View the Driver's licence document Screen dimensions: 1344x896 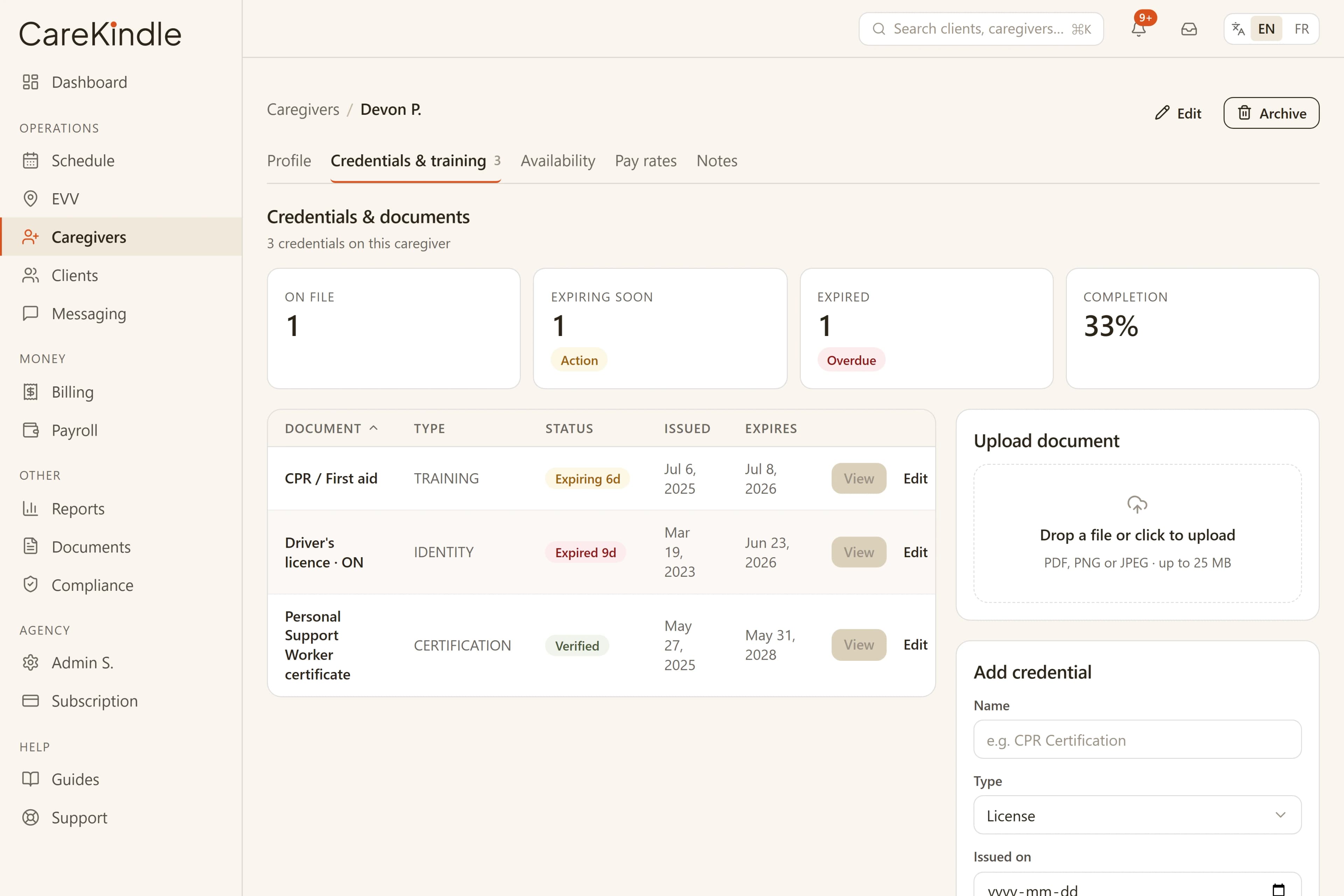(858, 553)
